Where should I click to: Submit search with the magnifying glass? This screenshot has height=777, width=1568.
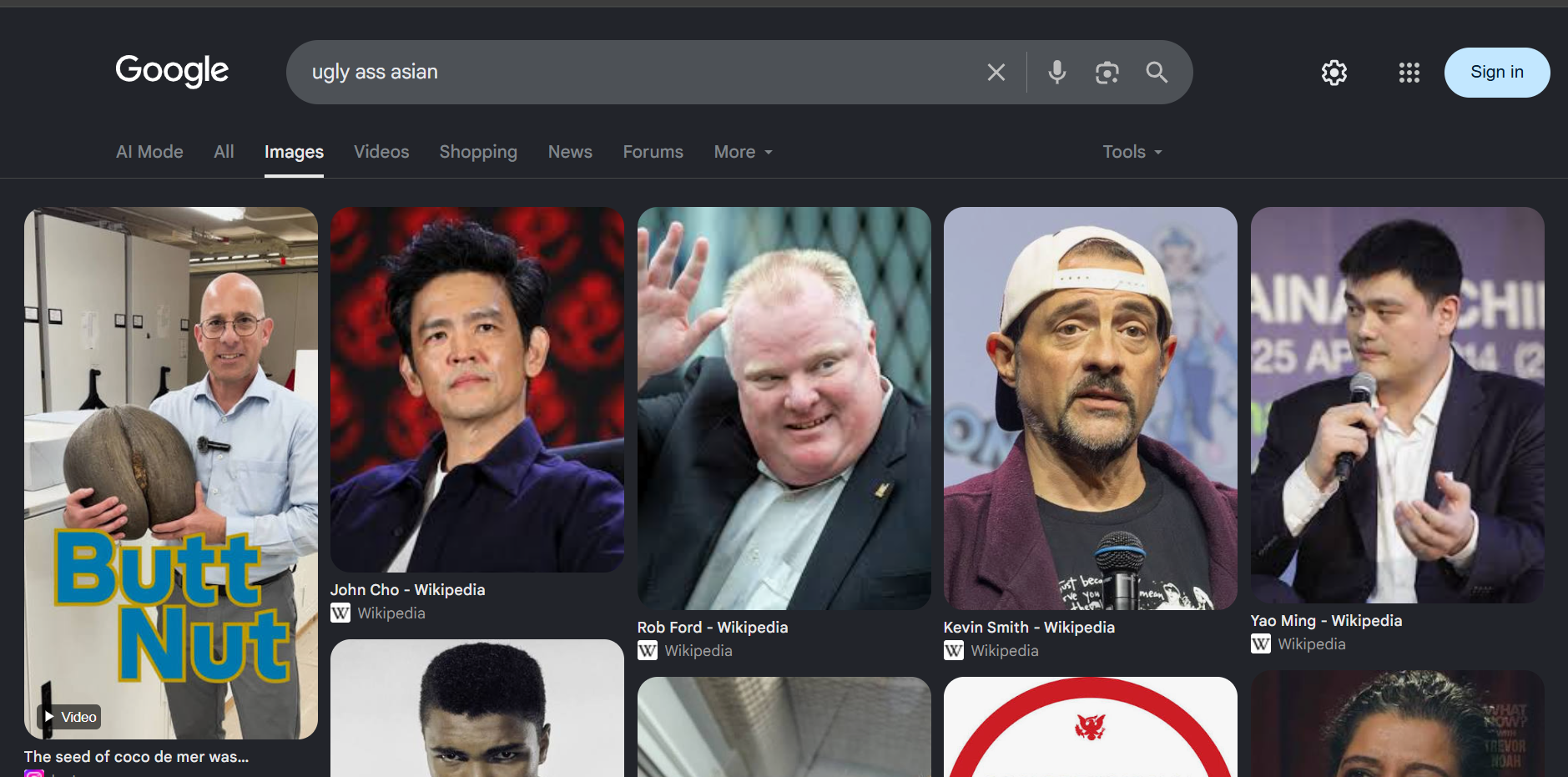point(1157,73)
